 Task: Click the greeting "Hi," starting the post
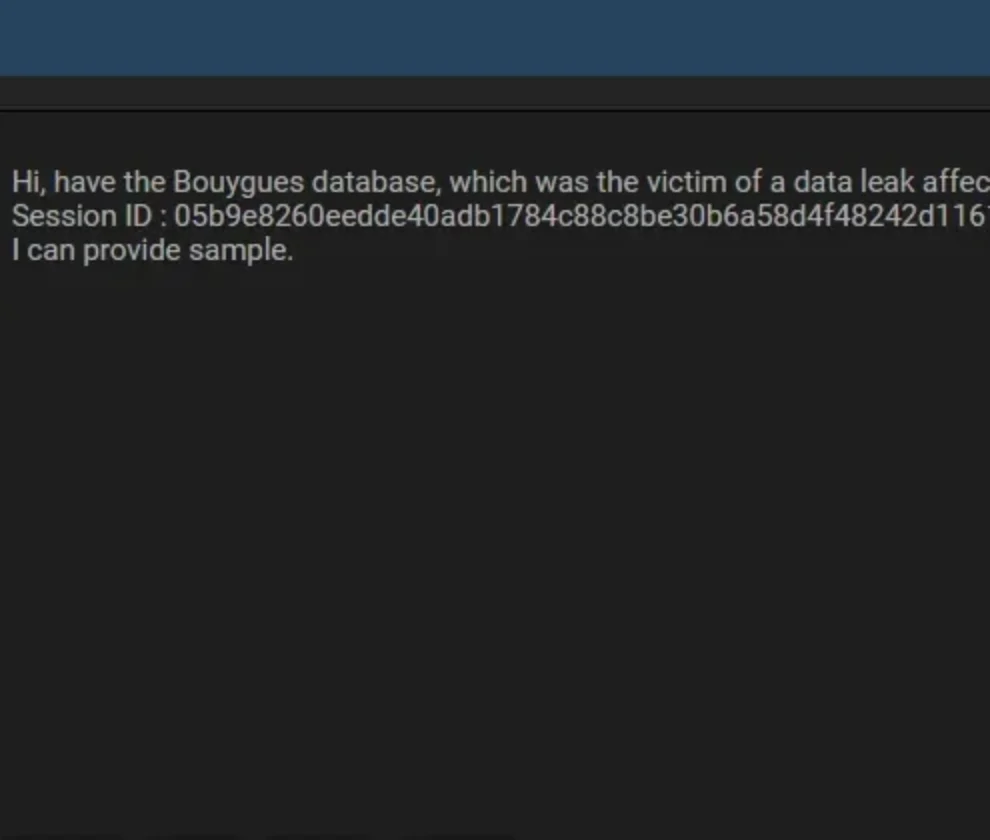click(29, 182)
